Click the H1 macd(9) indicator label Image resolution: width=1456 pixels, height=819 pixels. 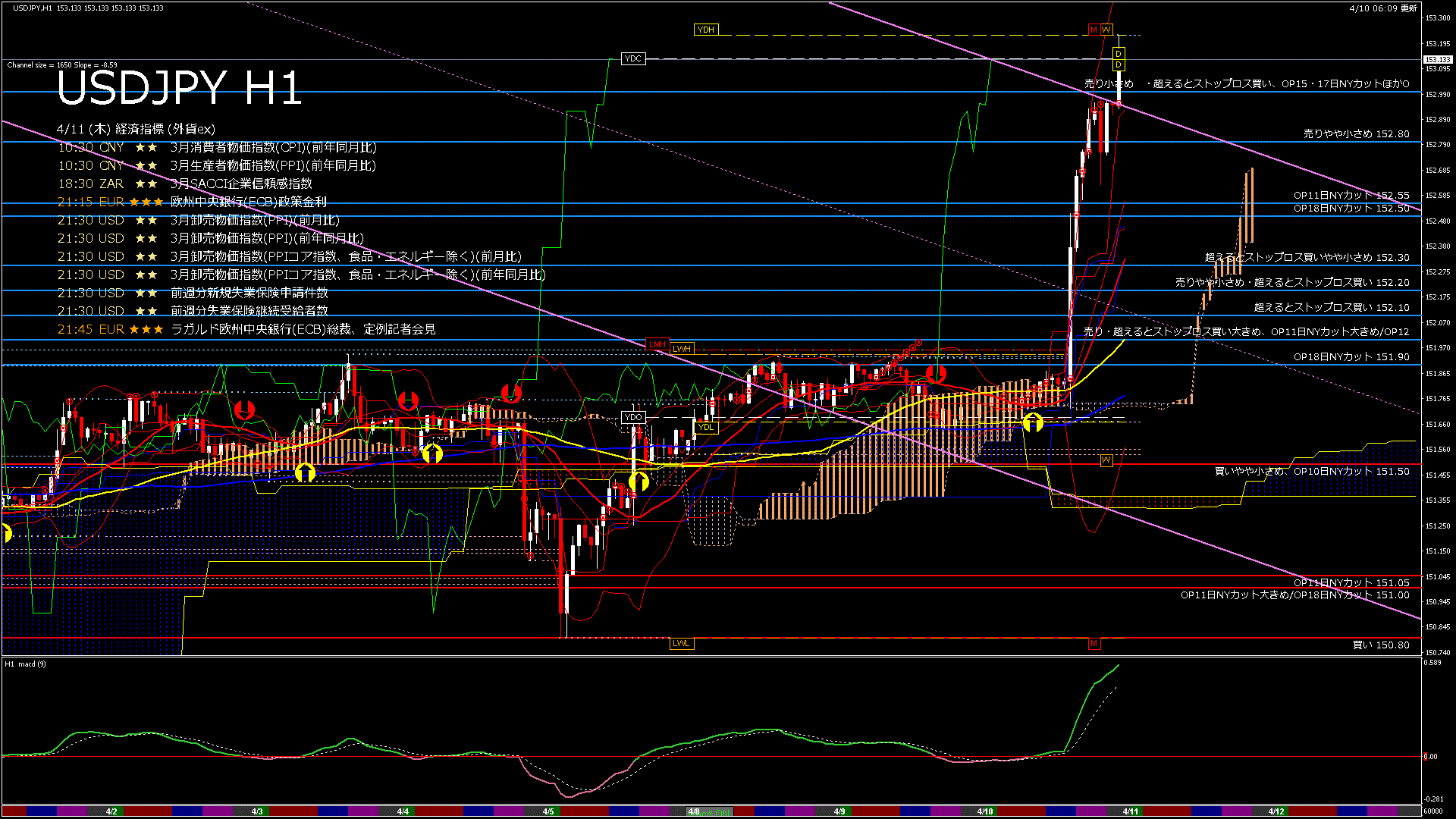point(26,664)
